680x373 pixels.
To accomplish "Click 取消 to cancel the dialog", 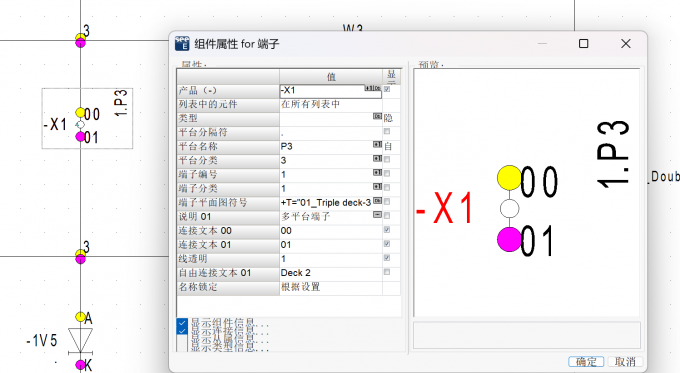I will pyautogui.click(x=624, y=362).
